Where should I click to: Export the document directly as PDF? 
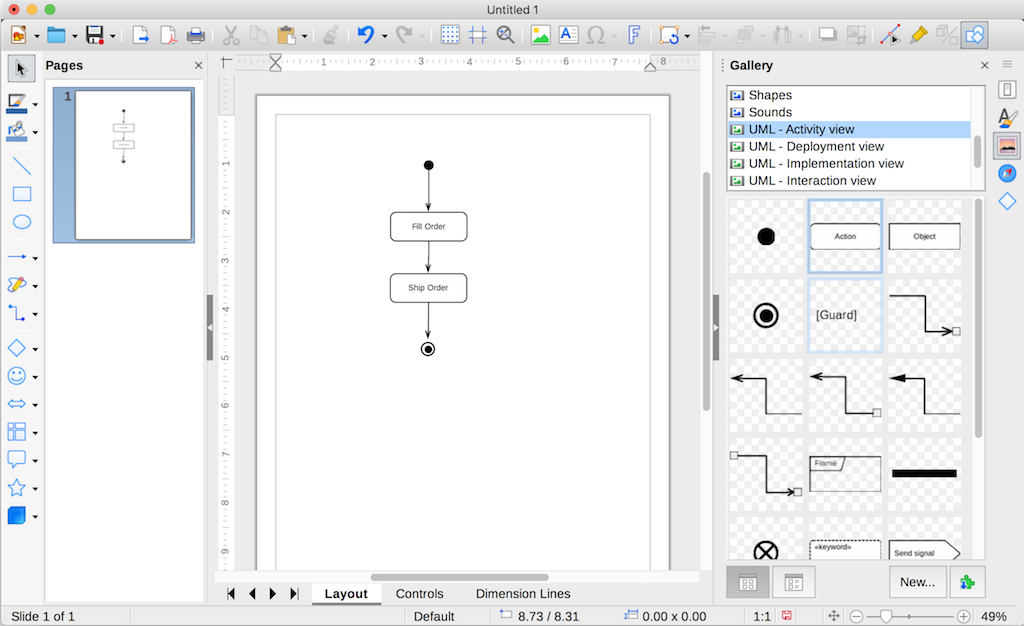coord(167,34)
